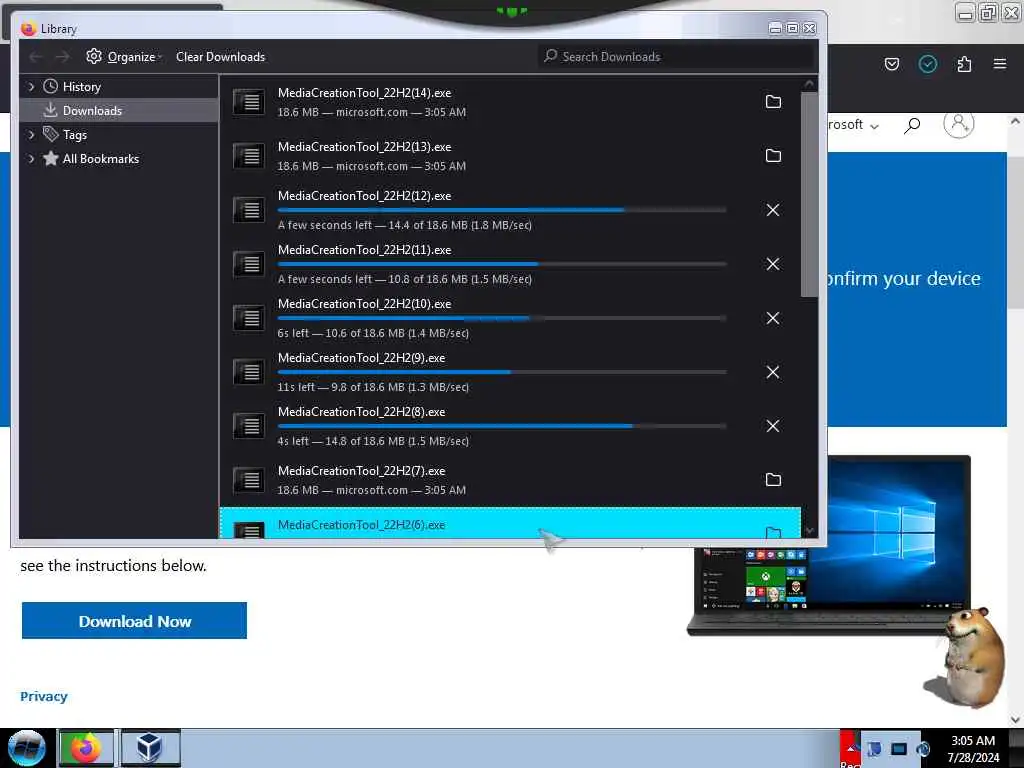Image resolution: width=1024 pixels, height=768 pixels.
Task: Open Firefox hamburger application menu
Action: click(999, 64)
